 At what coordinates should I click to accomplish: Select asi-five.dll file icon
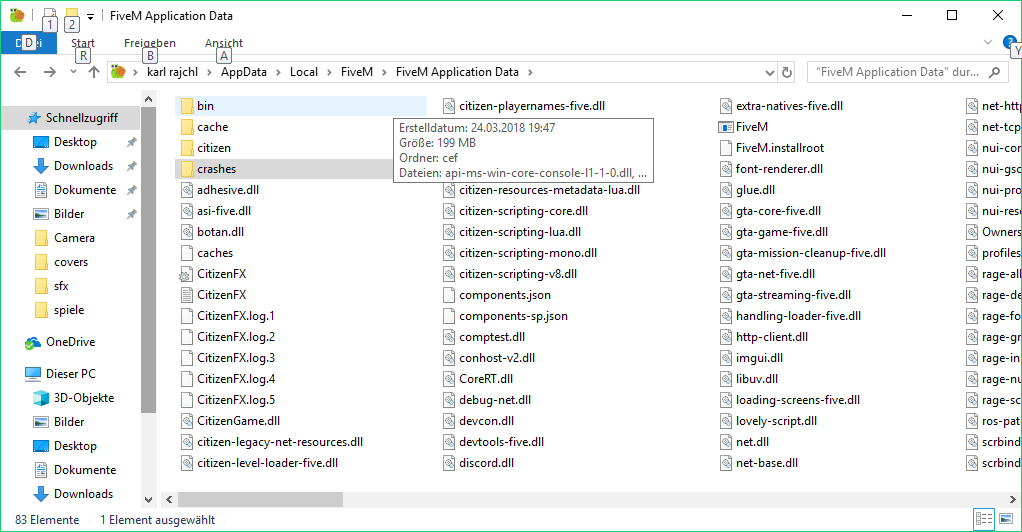(x=187, y=211)
